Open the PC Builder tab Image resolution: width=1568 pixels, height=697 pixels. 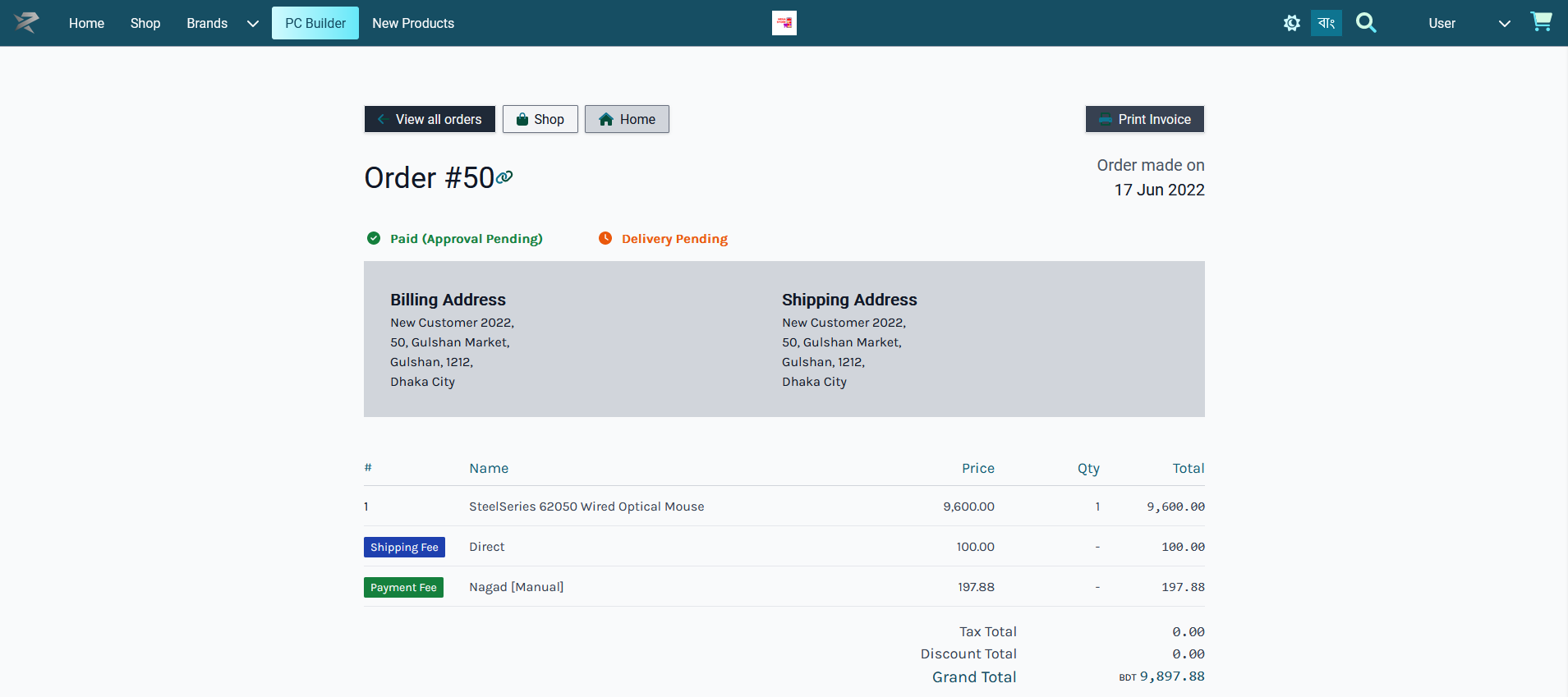point(315,23)
